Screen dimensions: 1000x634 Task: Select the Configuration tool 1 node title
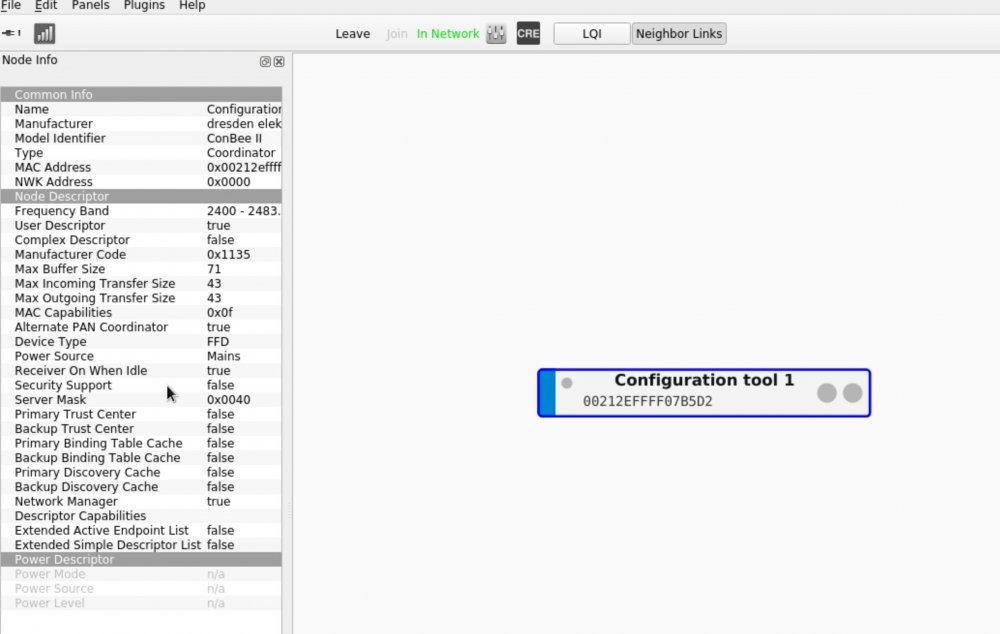coord(704,380)
